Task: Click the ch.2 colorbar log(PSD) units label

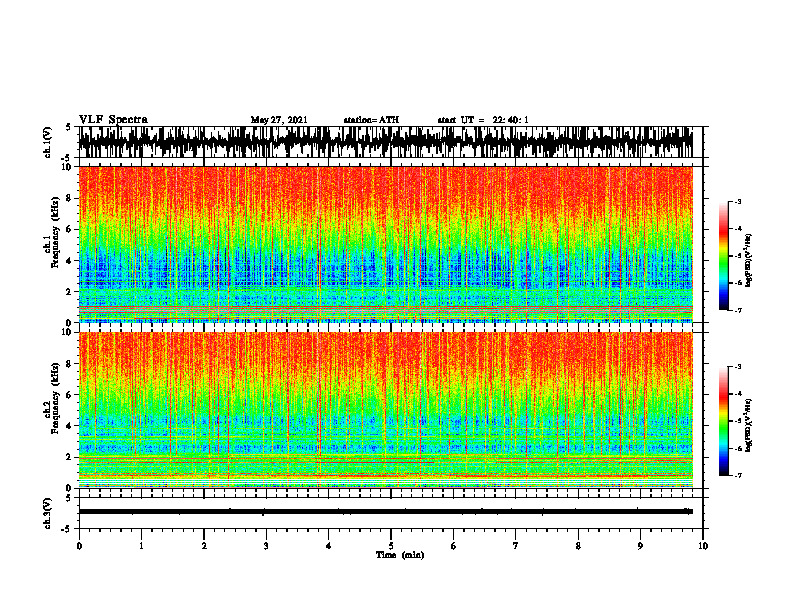Action: [749, 425]
